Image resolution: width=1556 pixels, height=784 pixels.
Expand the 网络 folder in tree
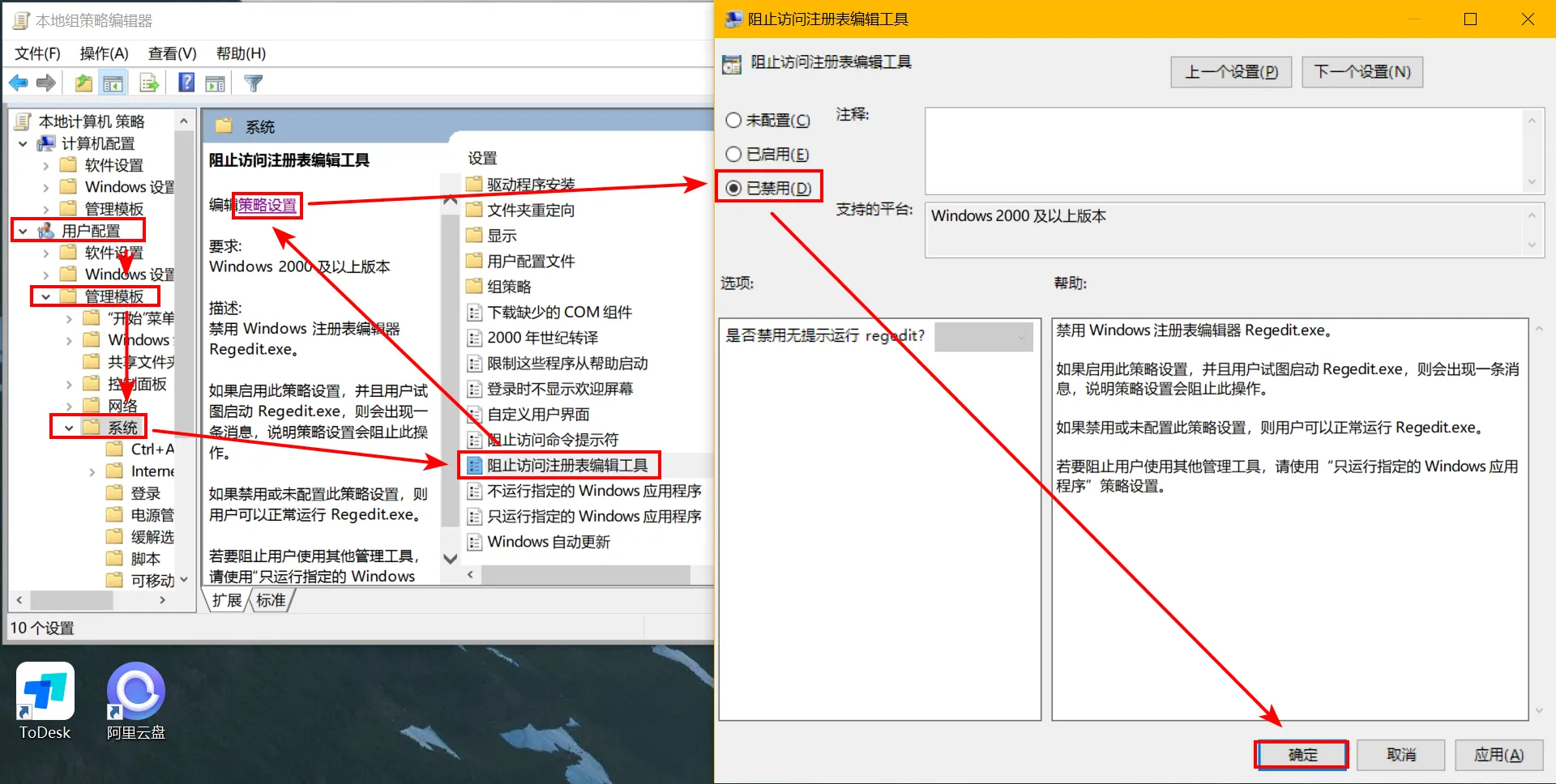click(69, 407)
